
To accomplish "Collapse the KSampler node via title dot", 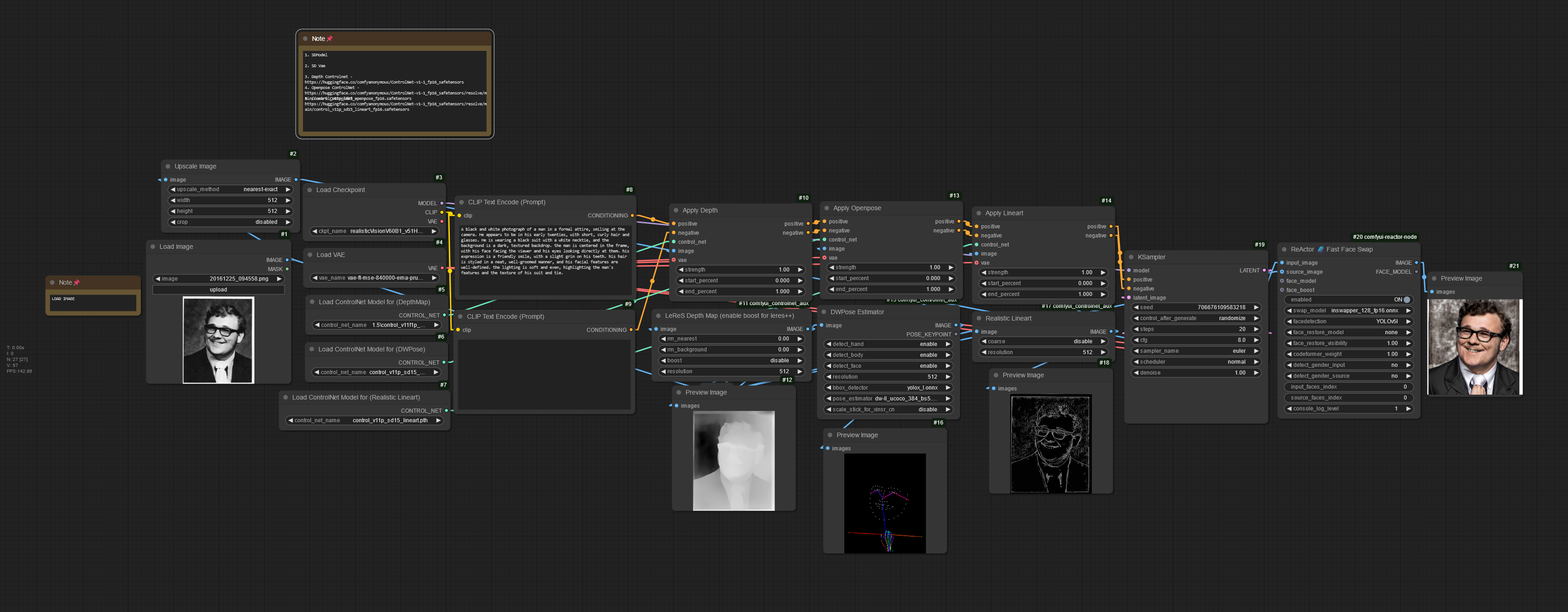I will point(1131,257).
